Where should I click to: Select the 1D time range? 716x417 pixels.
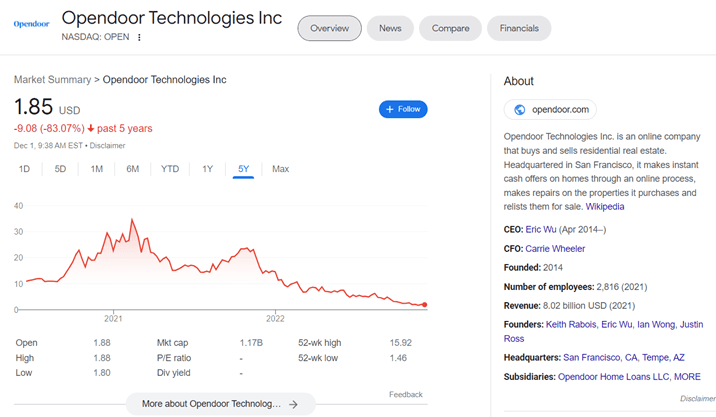(24, 169)
